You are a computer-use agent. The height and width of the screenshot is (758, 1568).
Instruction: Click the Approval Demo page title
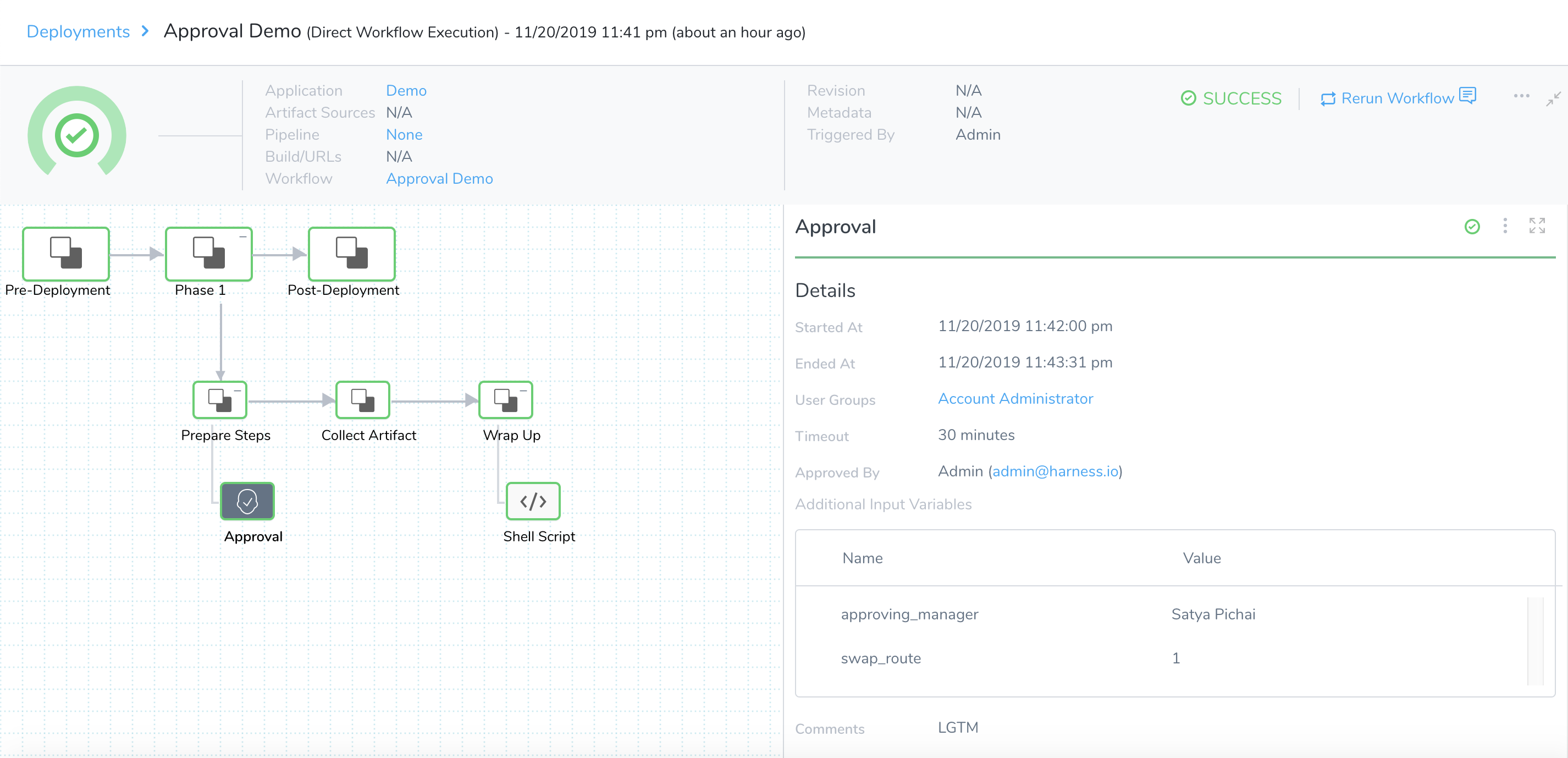(232, 30)
